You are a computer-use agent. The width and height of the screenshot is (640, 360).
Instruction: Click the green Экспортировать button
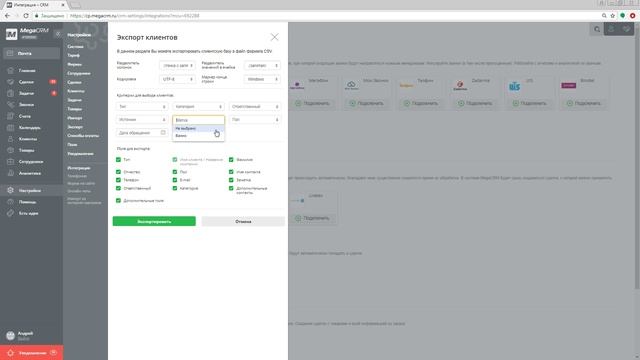point(154,221)
